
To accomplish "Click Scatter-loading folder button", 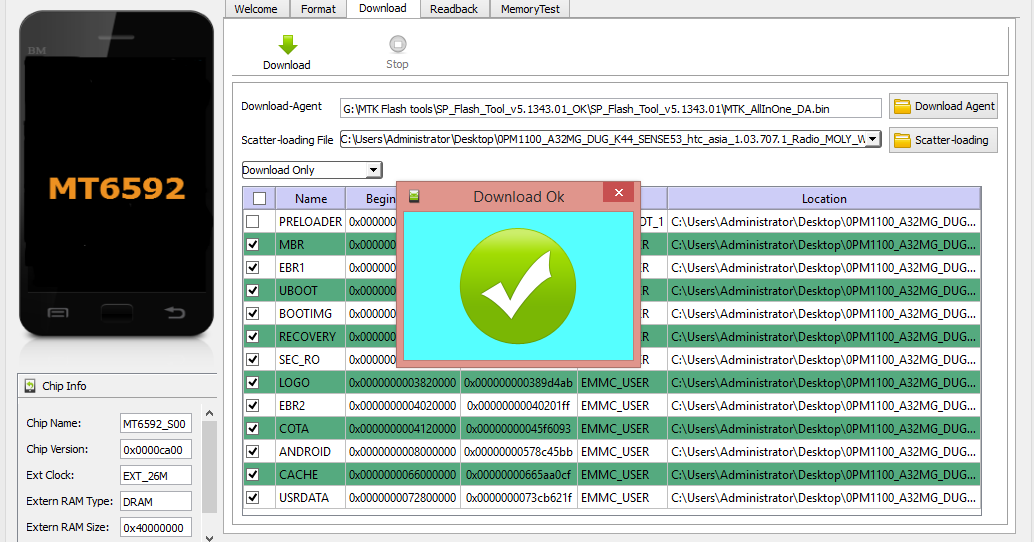I will [944, 140].
